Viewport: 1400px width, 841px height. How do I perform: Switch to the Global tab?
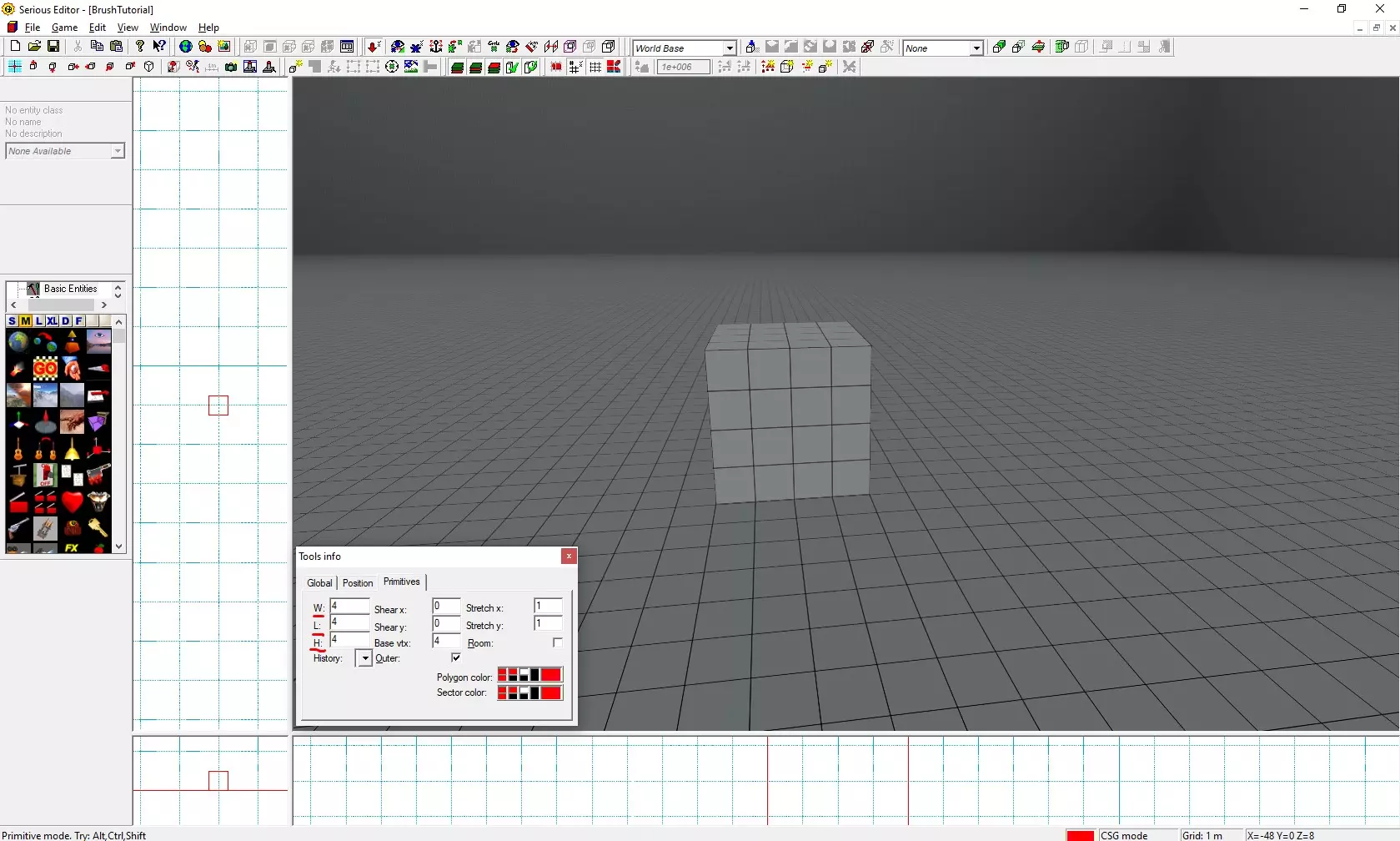[319, 583]
